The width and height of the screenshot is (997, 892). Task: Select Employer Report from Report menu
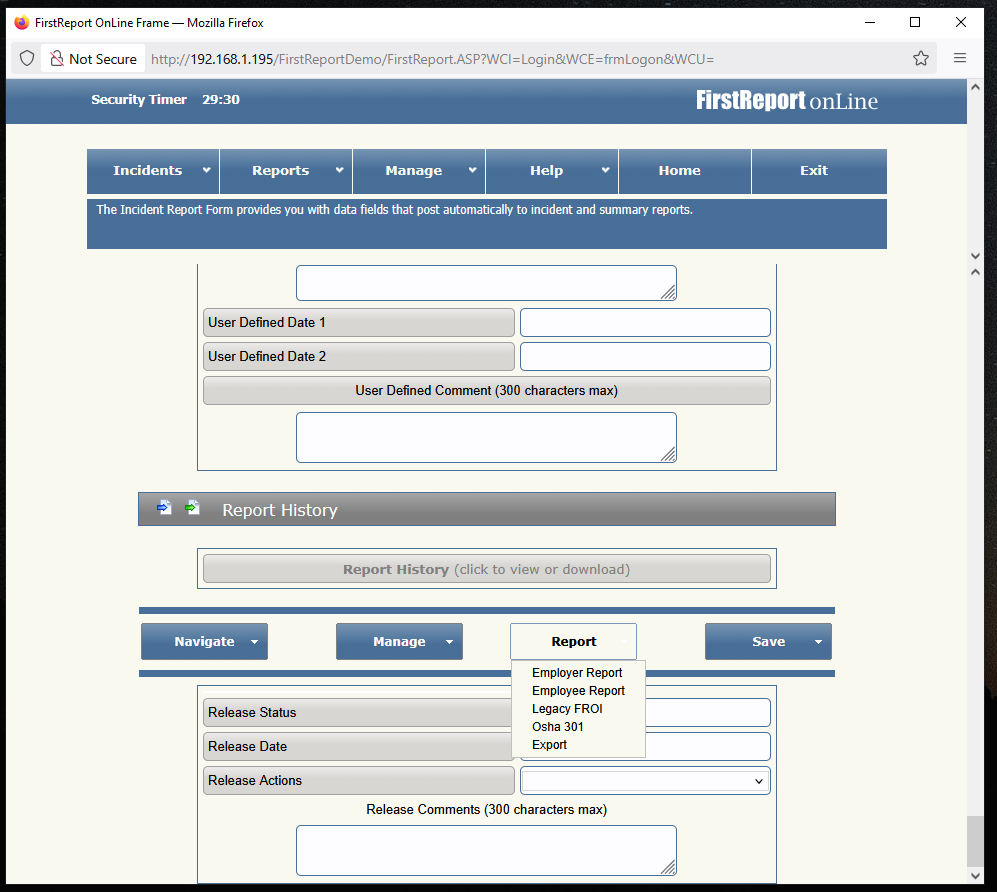click(x=577, y=673)
